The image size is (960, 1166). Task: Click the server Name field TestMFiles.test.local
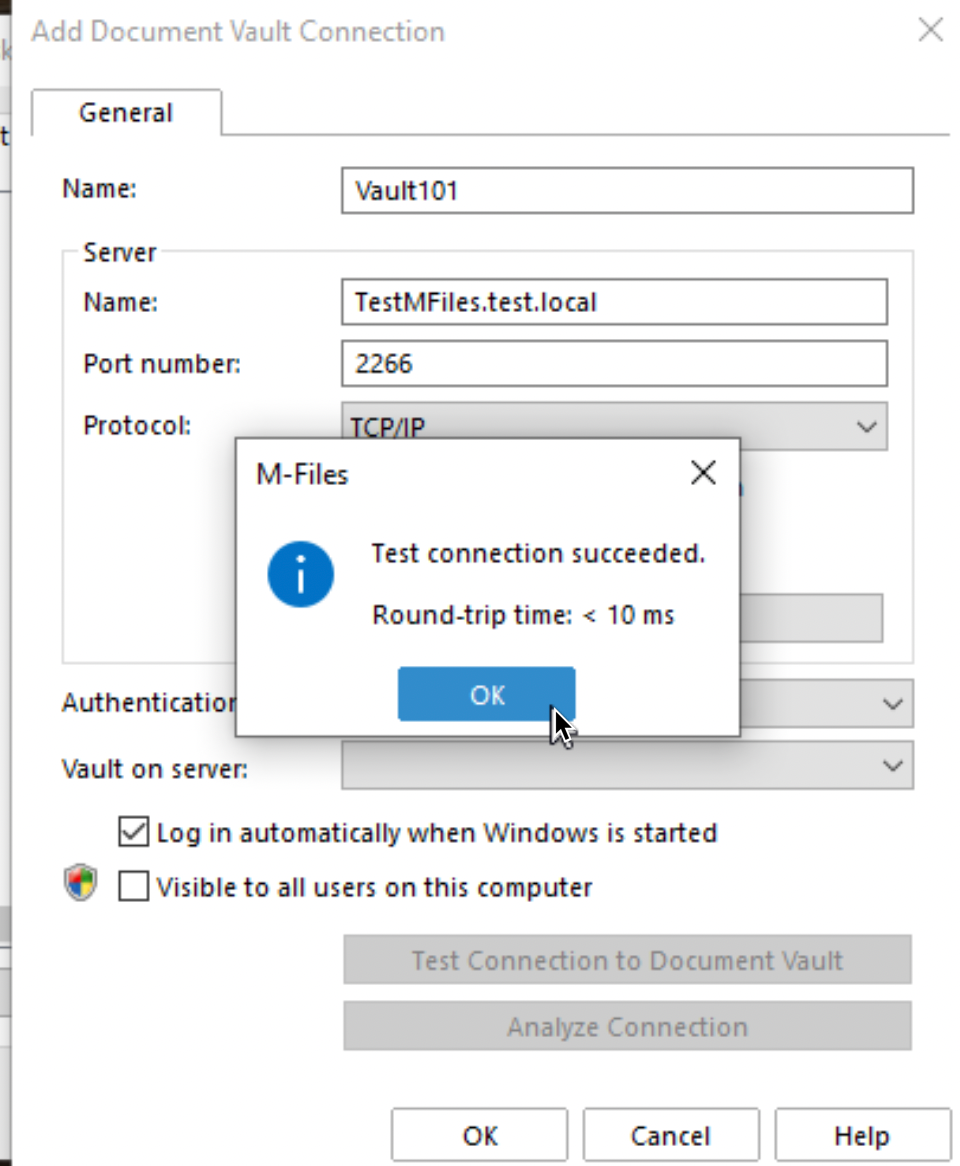coord(614,302)
